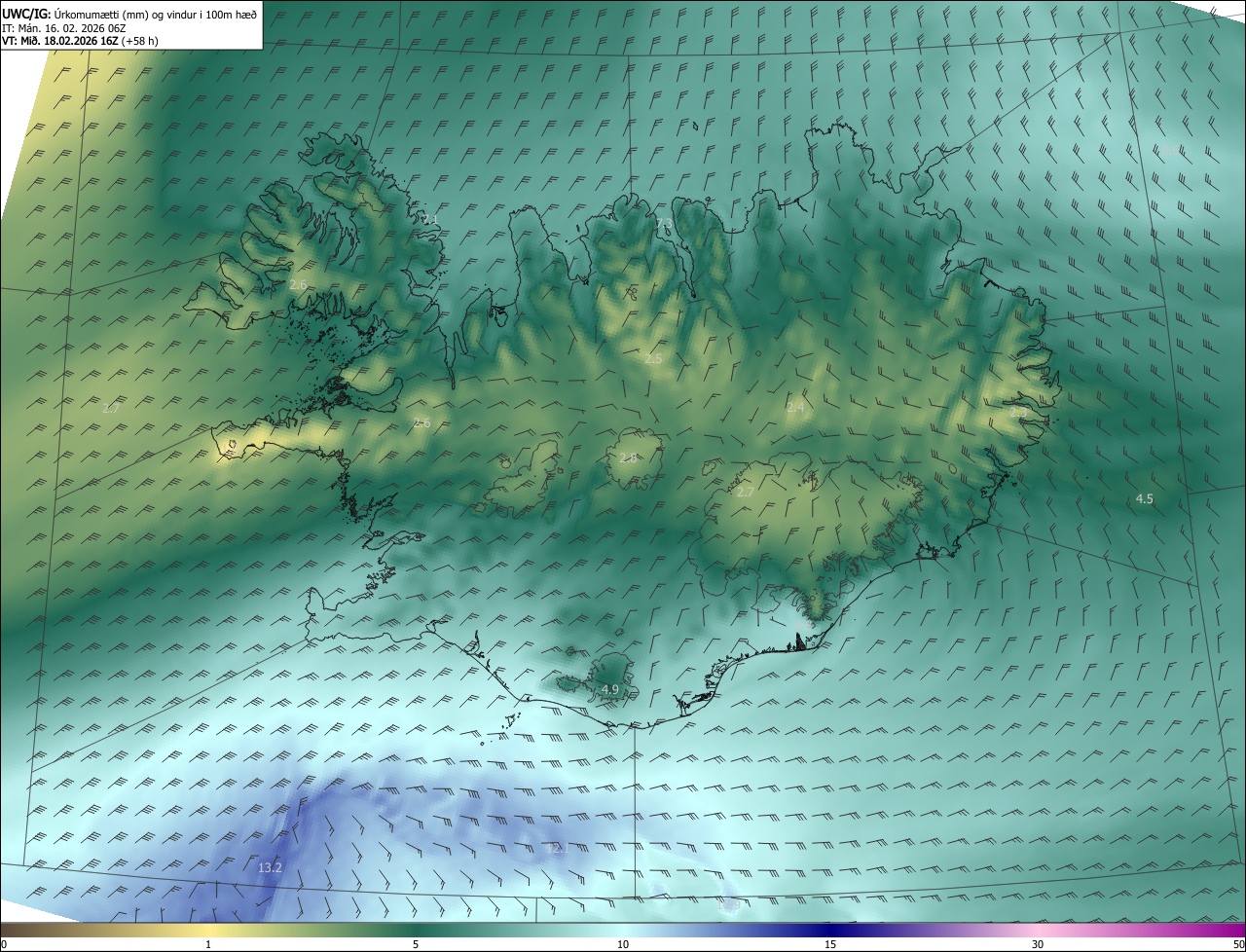
Task: Select the '5' tick label of the color scale
Action: (x=416, y=944)
